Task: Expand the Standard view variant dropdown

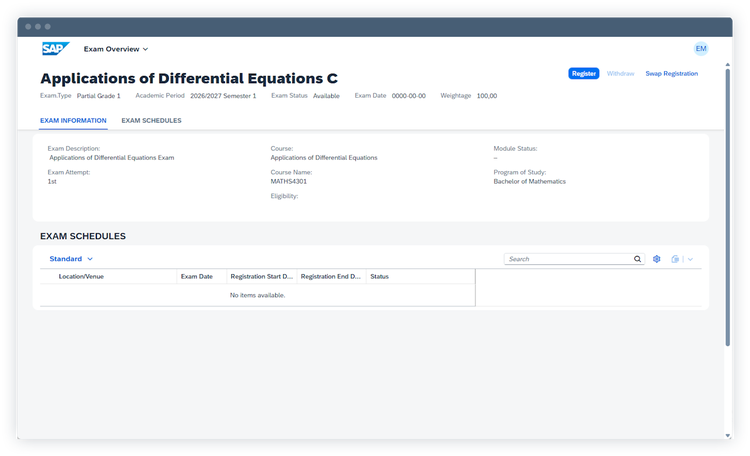Action: 71,259
